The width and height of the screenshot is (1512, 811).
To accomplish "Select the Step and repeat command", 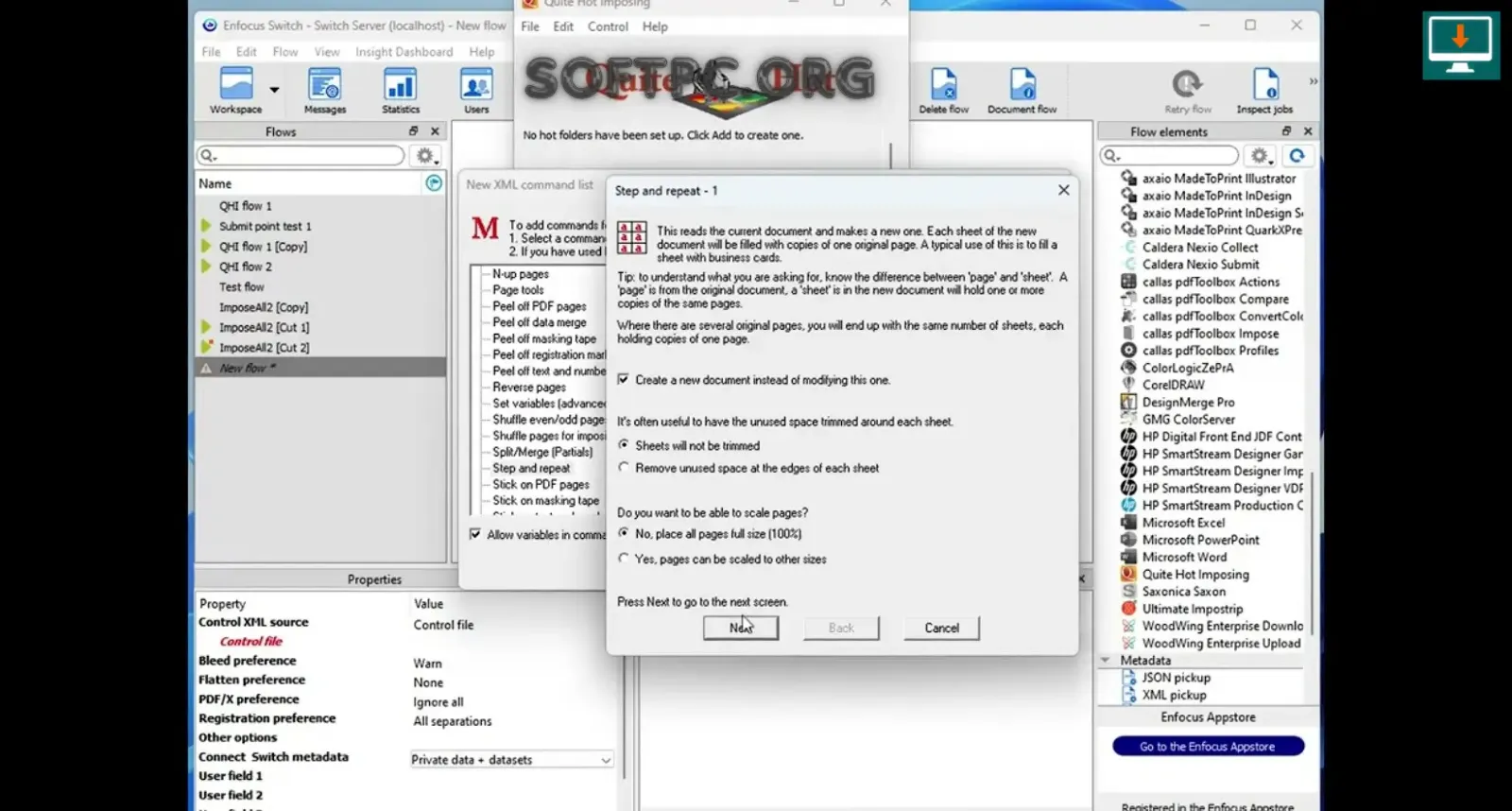I will point(531,468).
